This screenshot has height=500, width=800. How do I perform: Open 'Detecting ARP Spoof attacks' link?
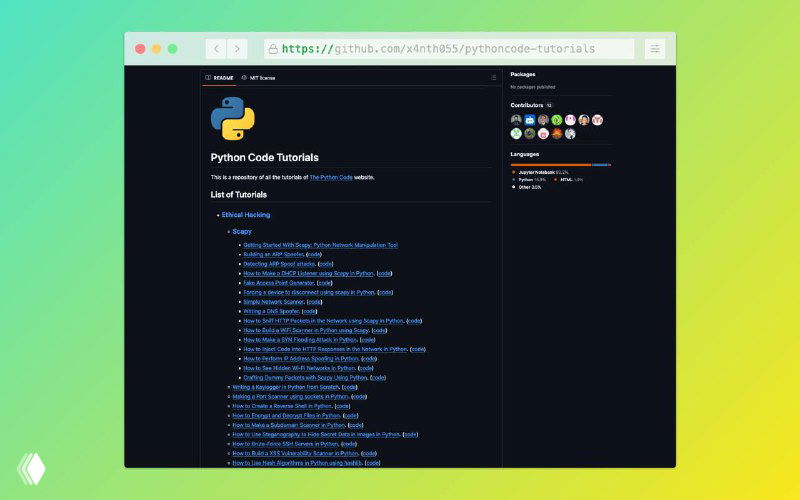tap(279, 264)
